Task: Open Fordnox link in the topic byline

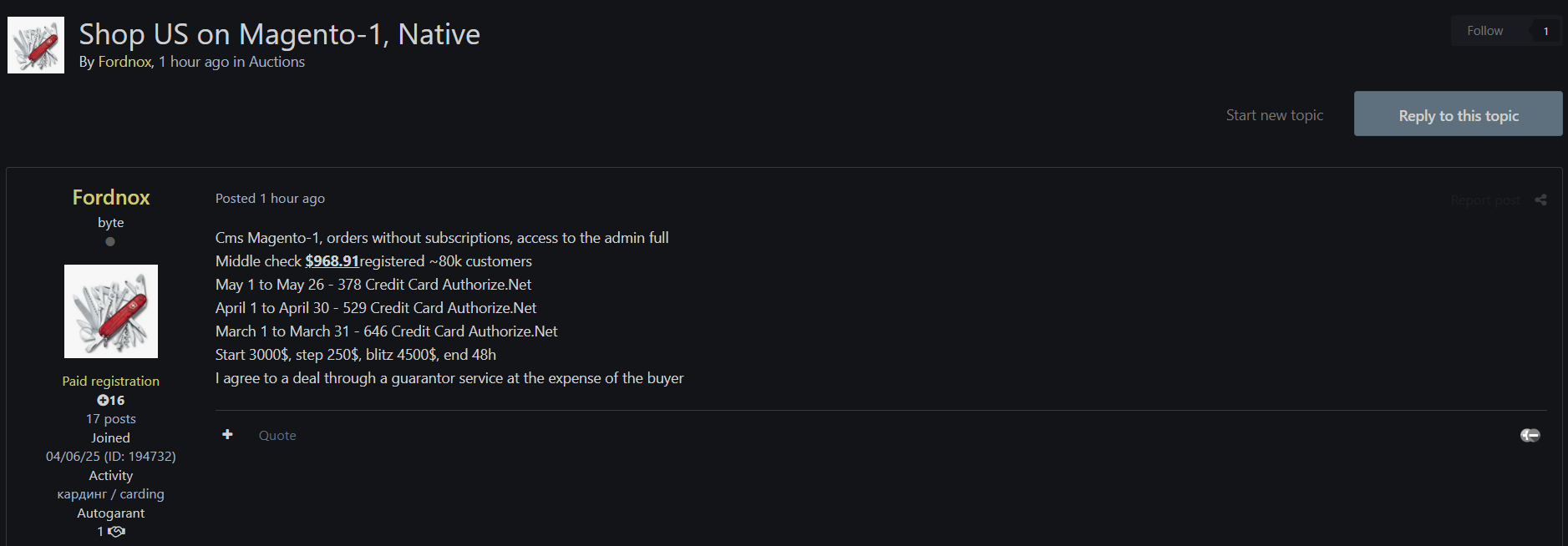Action: point(125,62)
